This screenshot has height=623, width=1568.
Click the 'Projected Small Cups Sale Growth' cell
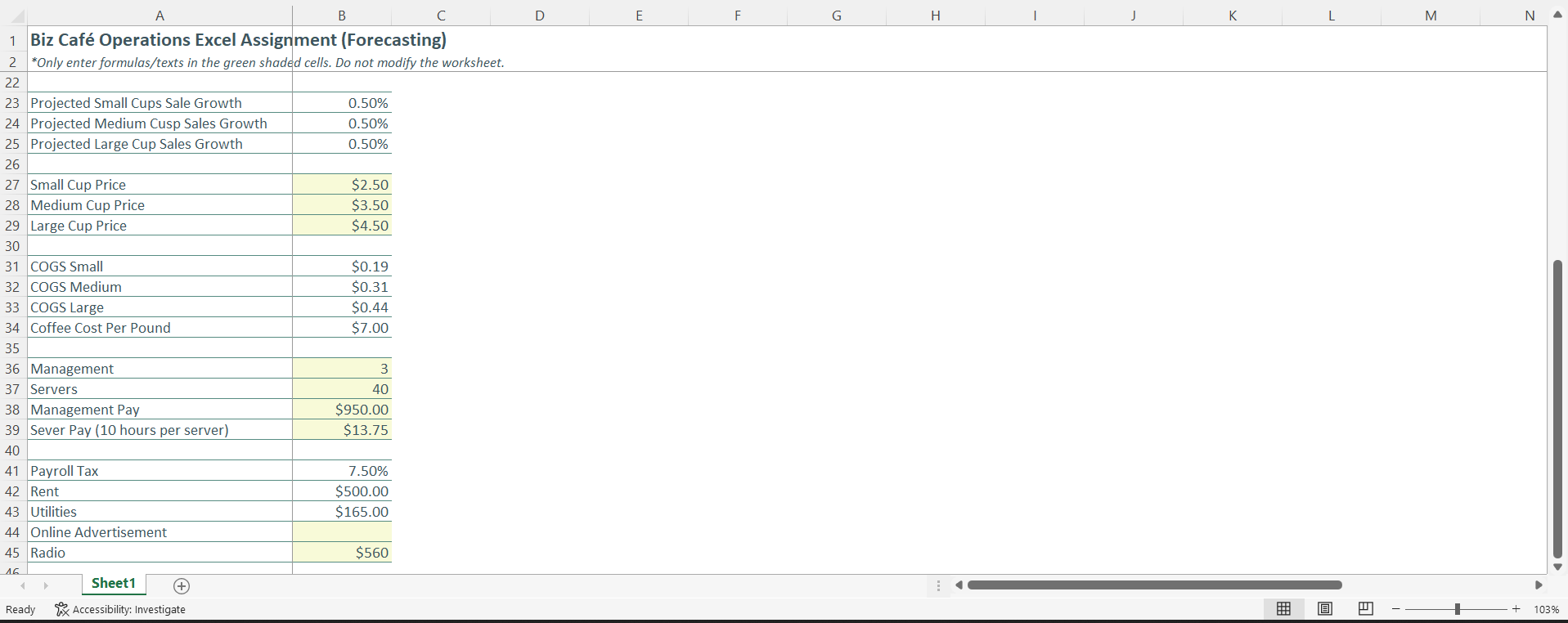(x=159, y=103)
